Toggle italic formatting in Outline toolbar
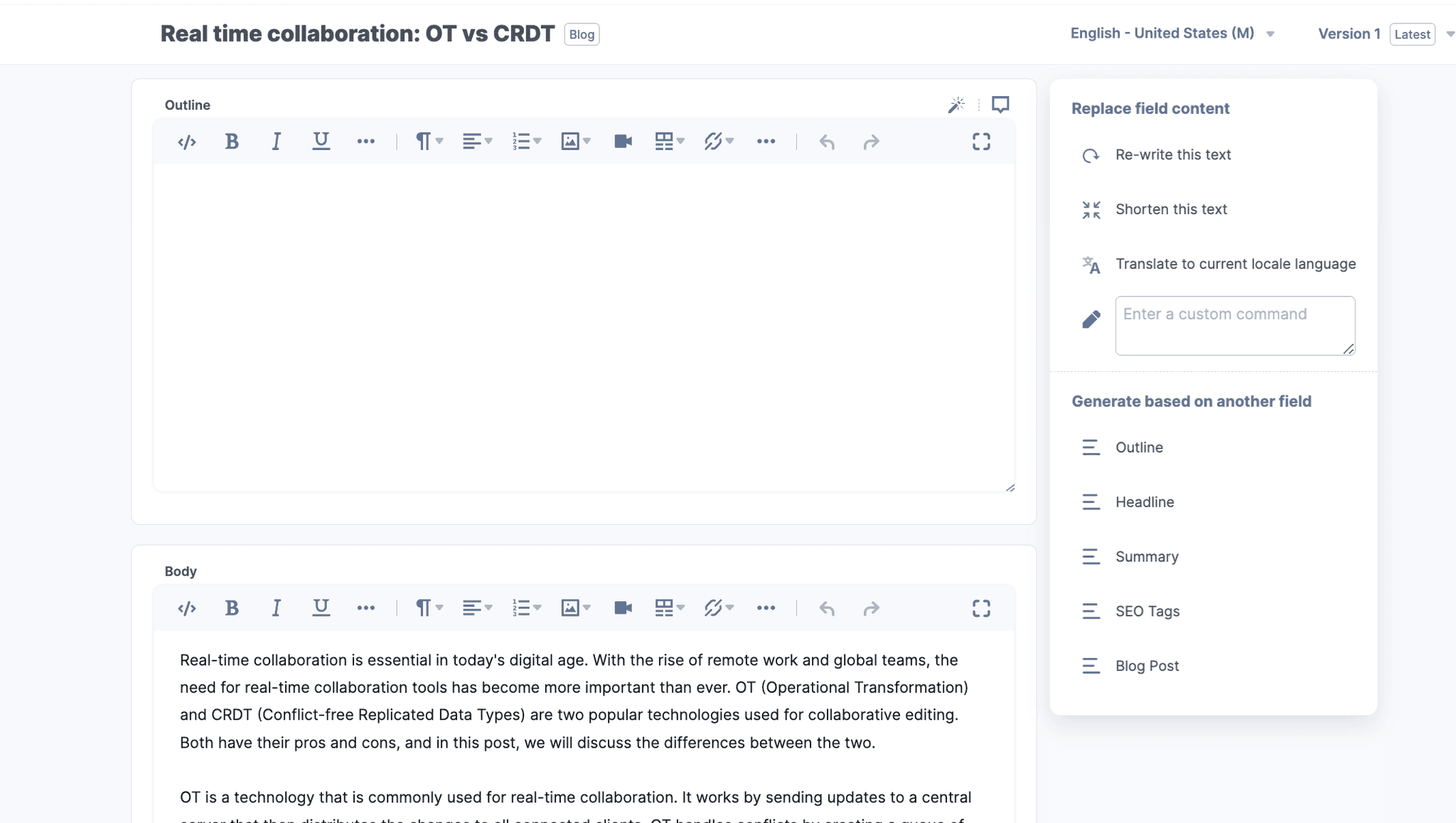Screen dimensions: 1456x823 tap(276, 142)
